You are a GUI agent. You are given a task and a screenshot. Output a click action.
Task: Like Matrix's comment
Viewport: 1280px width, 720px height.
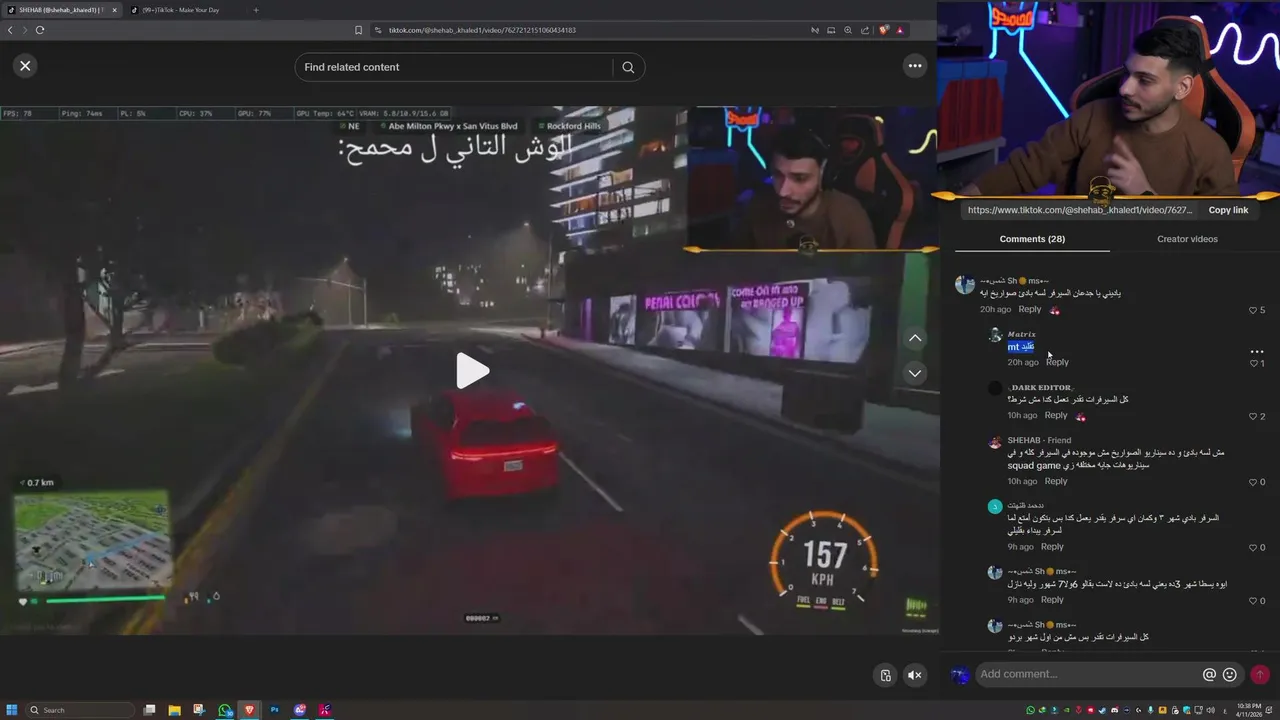coord(1253,363)
